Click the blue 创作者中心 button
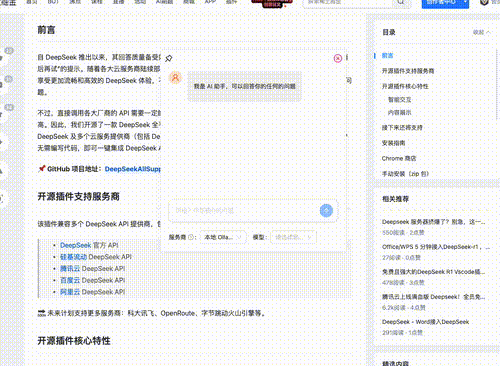 pyautogui.click(x=441, y=3)
